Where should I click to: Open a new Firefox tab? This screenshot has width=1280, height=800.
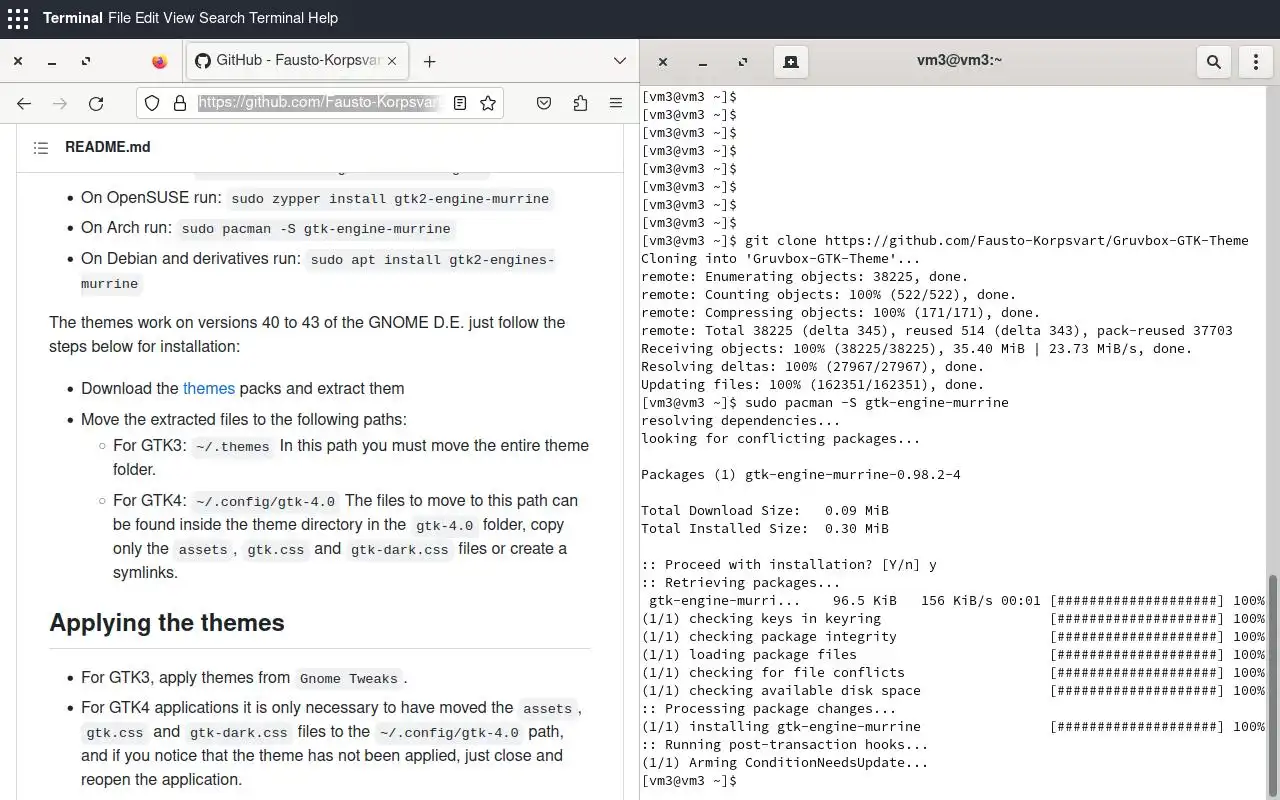point(429,61)
